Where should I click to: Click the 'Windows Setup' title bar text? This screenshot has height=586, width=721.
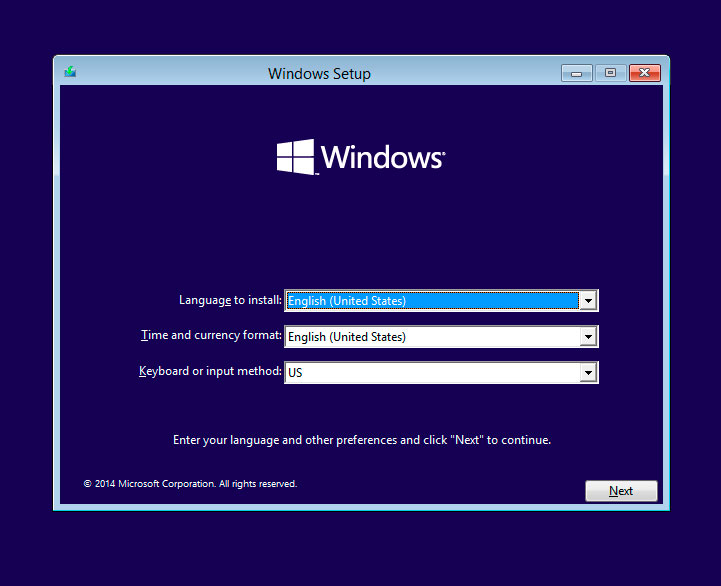pyautogui.click(x=319, y=74)
